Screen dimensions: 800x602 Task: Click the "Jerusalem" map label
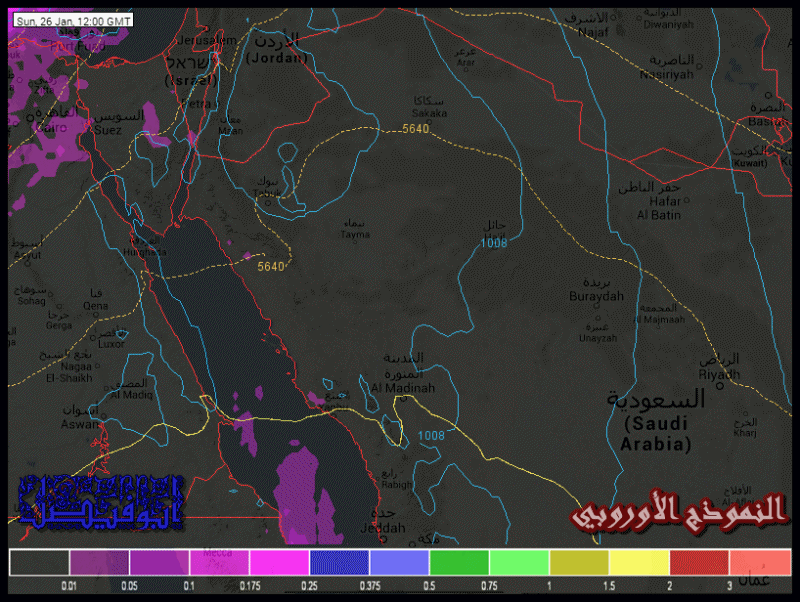pyautogui.click(x=208, y=40)
